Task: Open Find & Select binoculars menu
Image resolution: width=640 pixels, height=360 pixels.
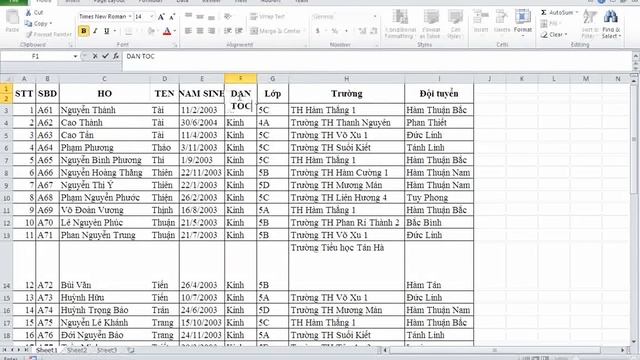Action: click(611, 24)
